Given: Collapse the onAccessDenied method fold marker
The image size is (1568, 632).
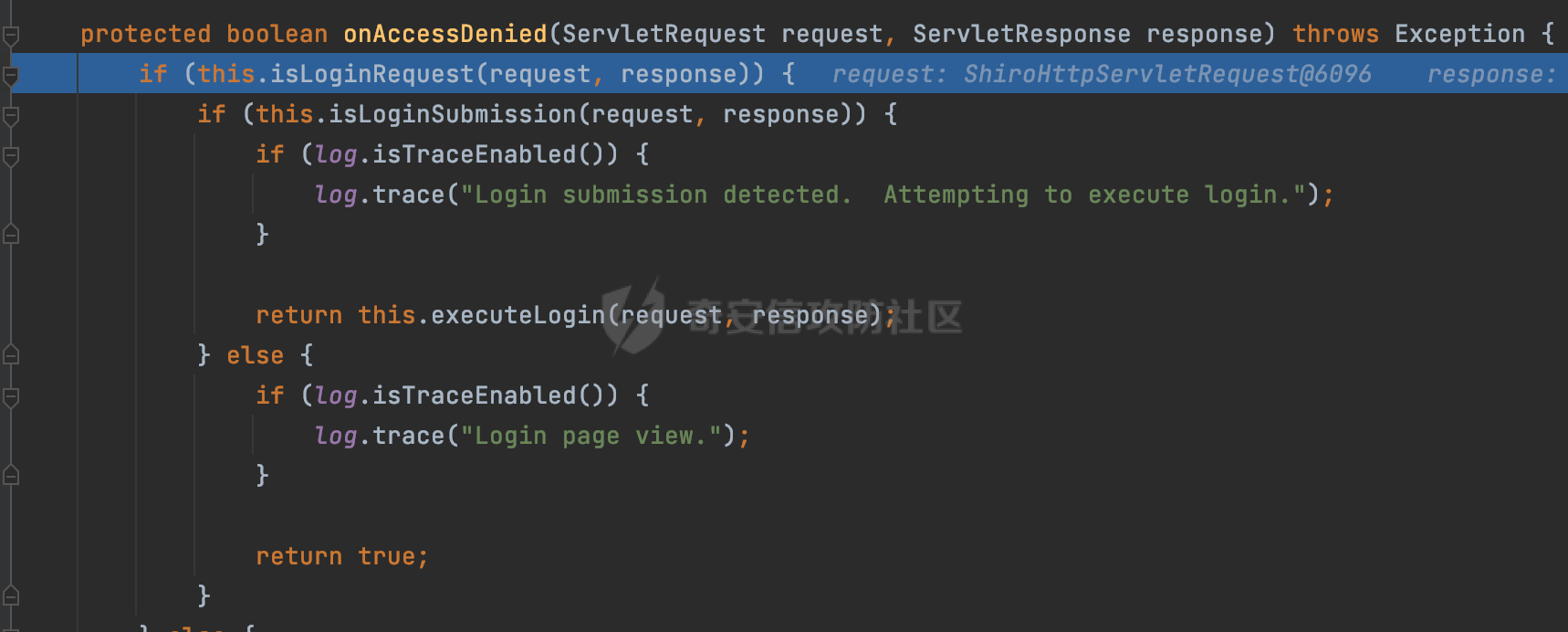Looking at the screenshot, I should (x=11, y=37).
